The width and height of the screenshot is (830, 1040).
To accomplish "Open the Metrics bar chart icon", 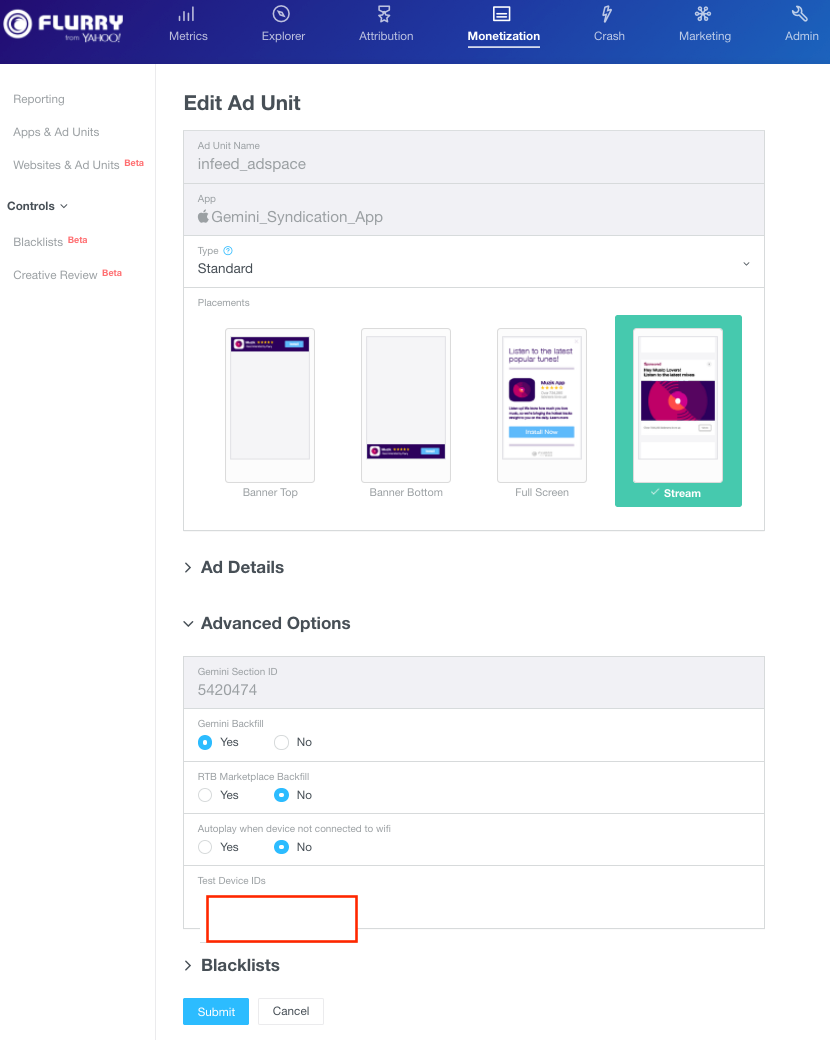I will [187, 14].
